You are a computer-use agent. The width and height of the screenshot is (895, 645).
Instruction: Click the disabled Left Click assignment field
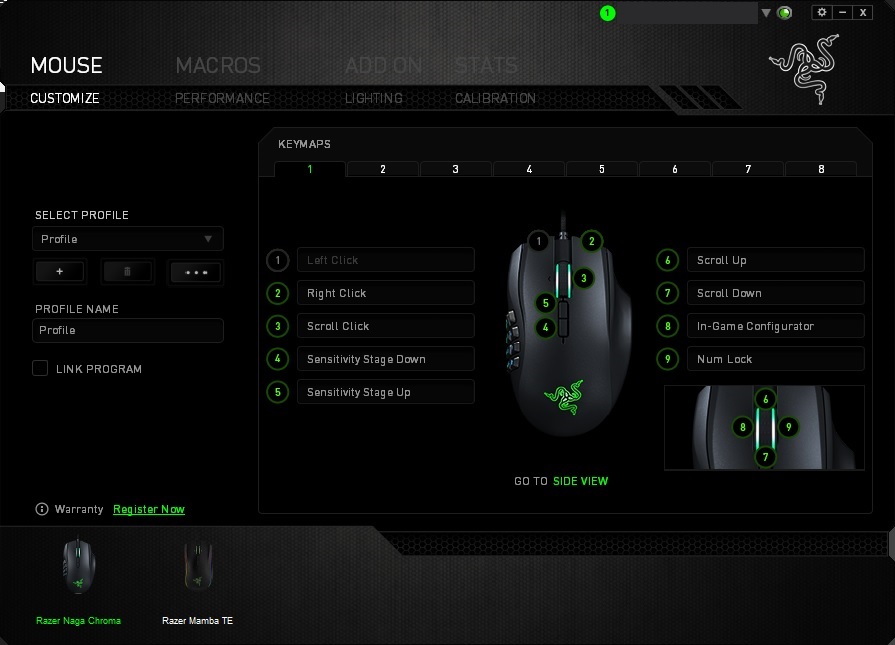[386, 260]
